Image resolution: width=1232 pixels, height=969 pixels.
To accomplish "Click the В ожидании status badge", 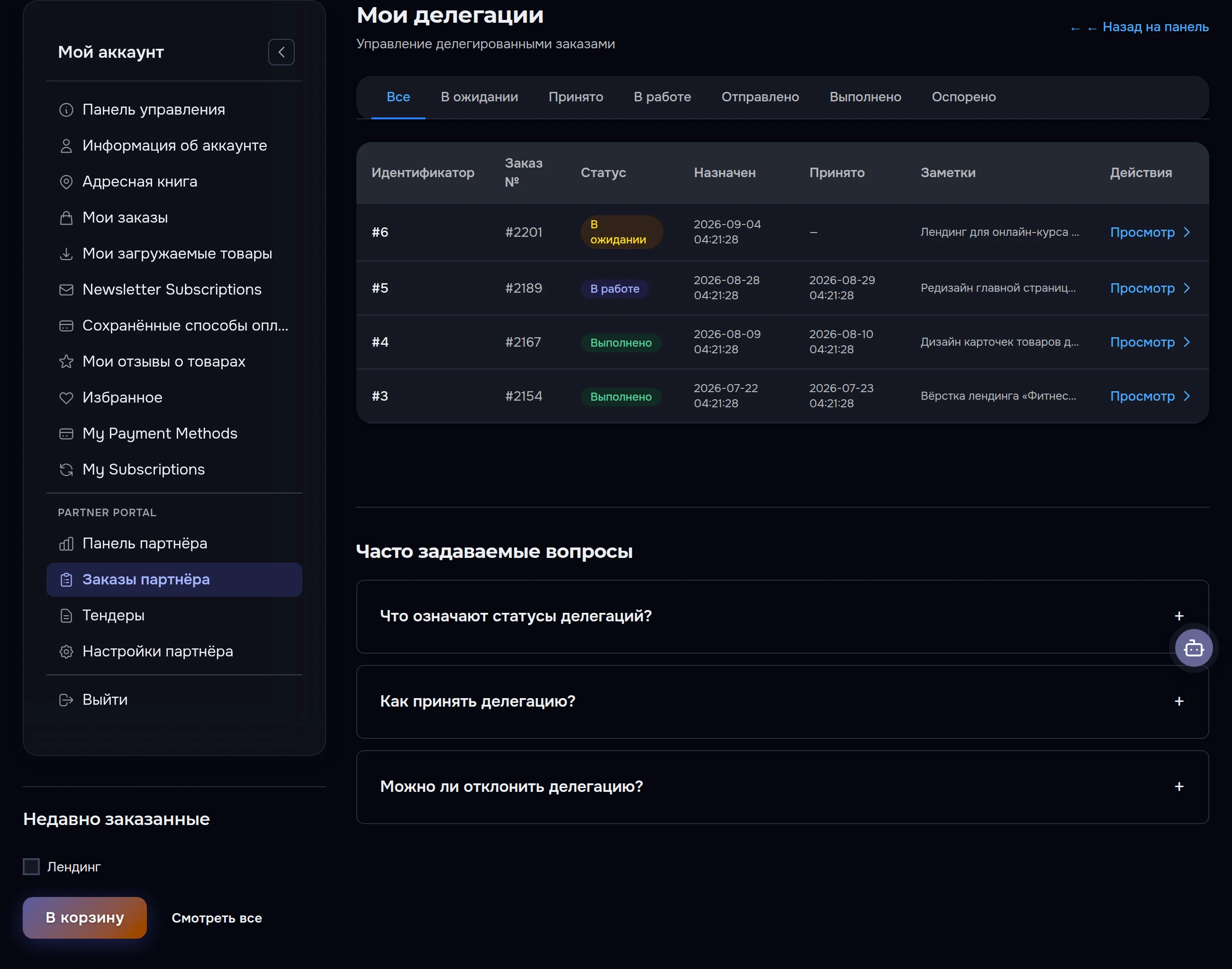I will pyautogui.click(x=621, y=232).
